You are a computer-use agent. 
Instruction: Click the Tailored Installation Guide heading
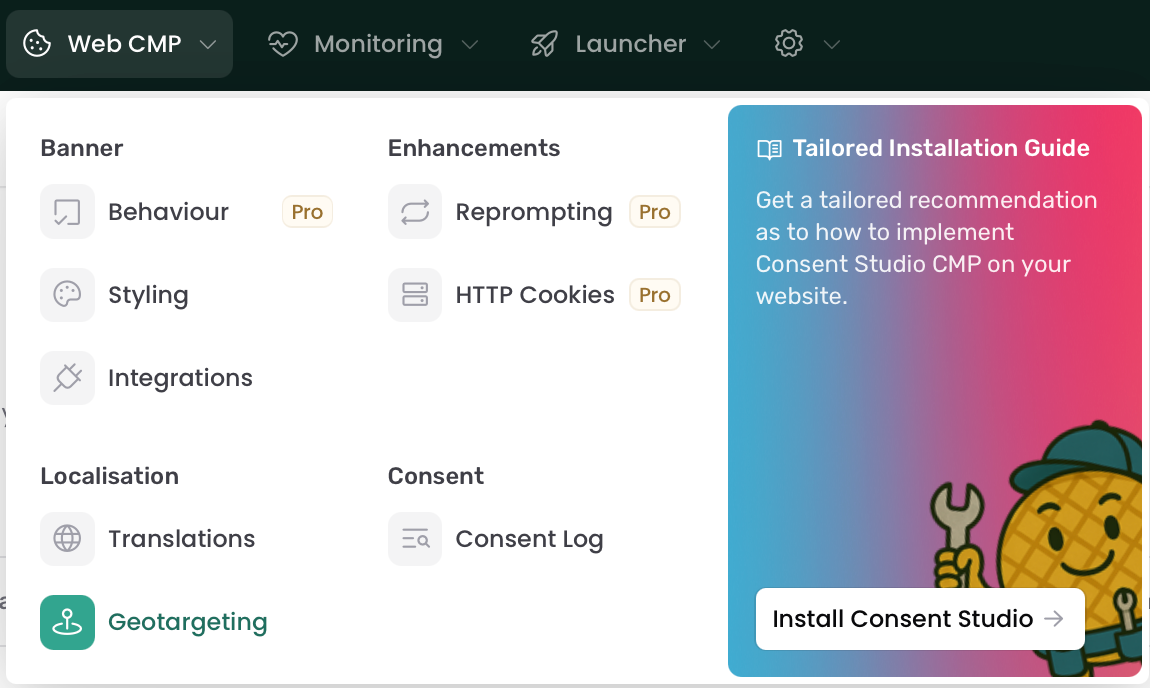pos(941,148)
